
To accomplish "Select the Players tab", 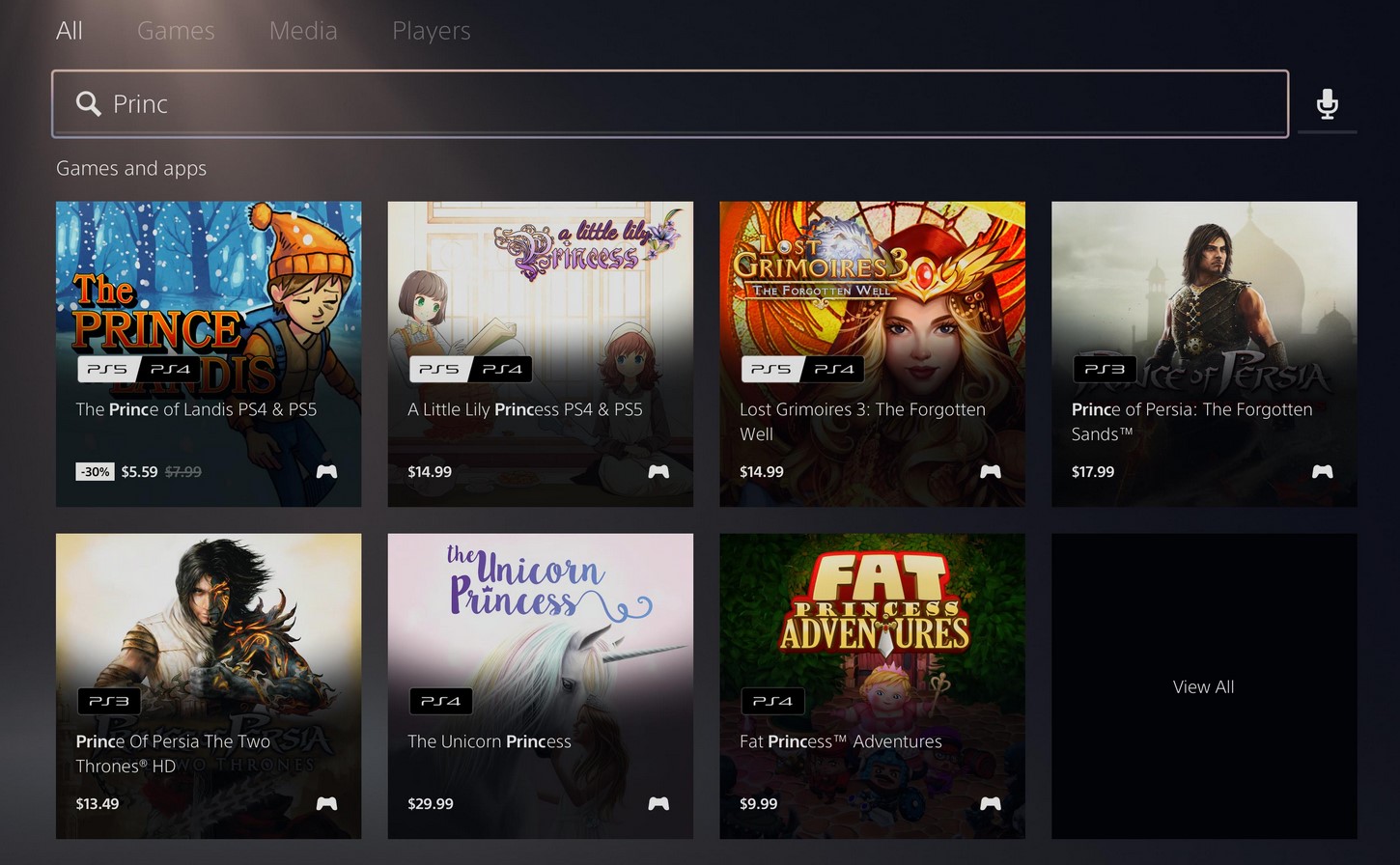I will coord(432,31).
